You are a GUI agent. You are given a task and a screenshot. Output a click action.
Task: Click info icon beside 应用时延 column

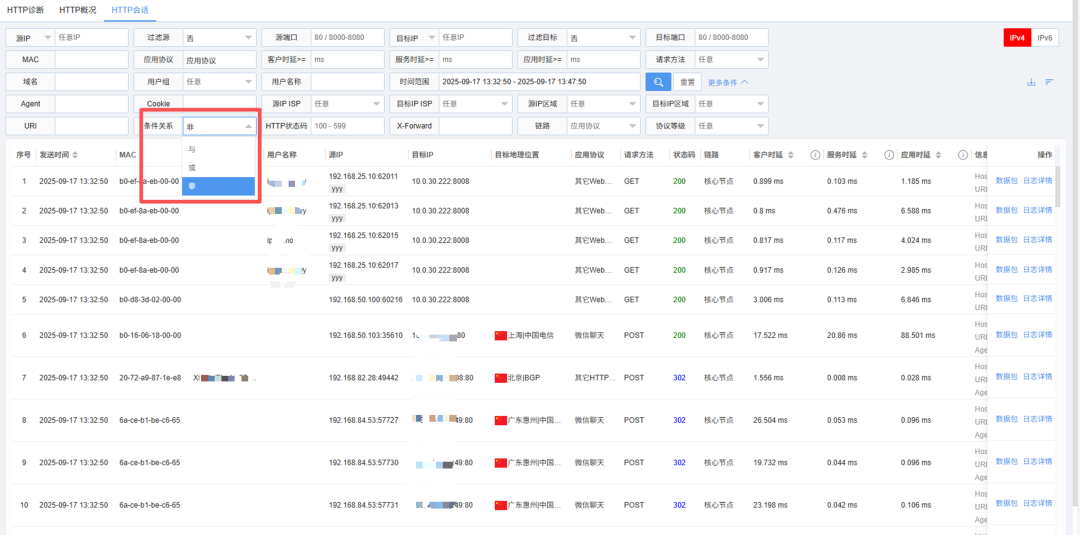(962, 155)
